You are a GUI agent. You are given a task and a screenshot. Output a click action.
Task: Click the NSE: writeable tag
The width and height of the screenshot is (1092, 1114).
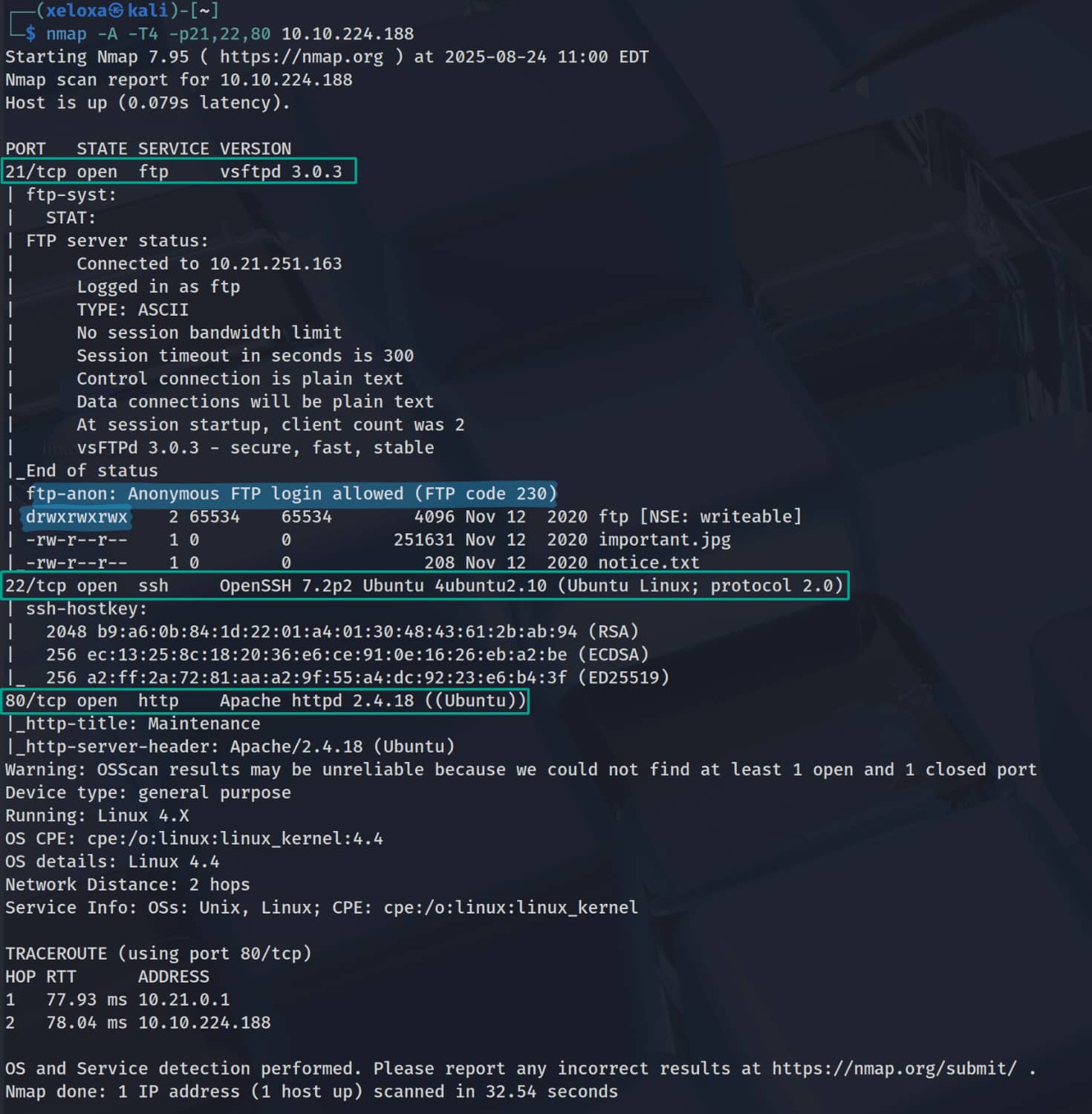(x=721, y=517)
